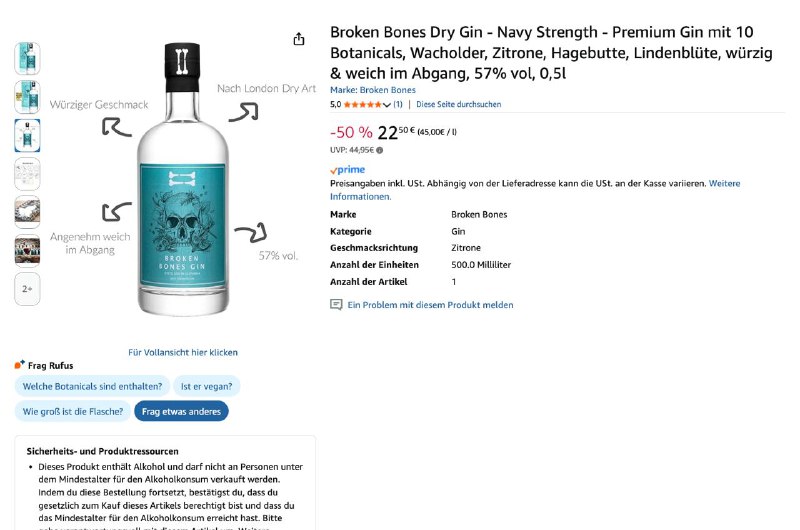
Task: Click the main gin bottle image
Action: tap(183, 180)
